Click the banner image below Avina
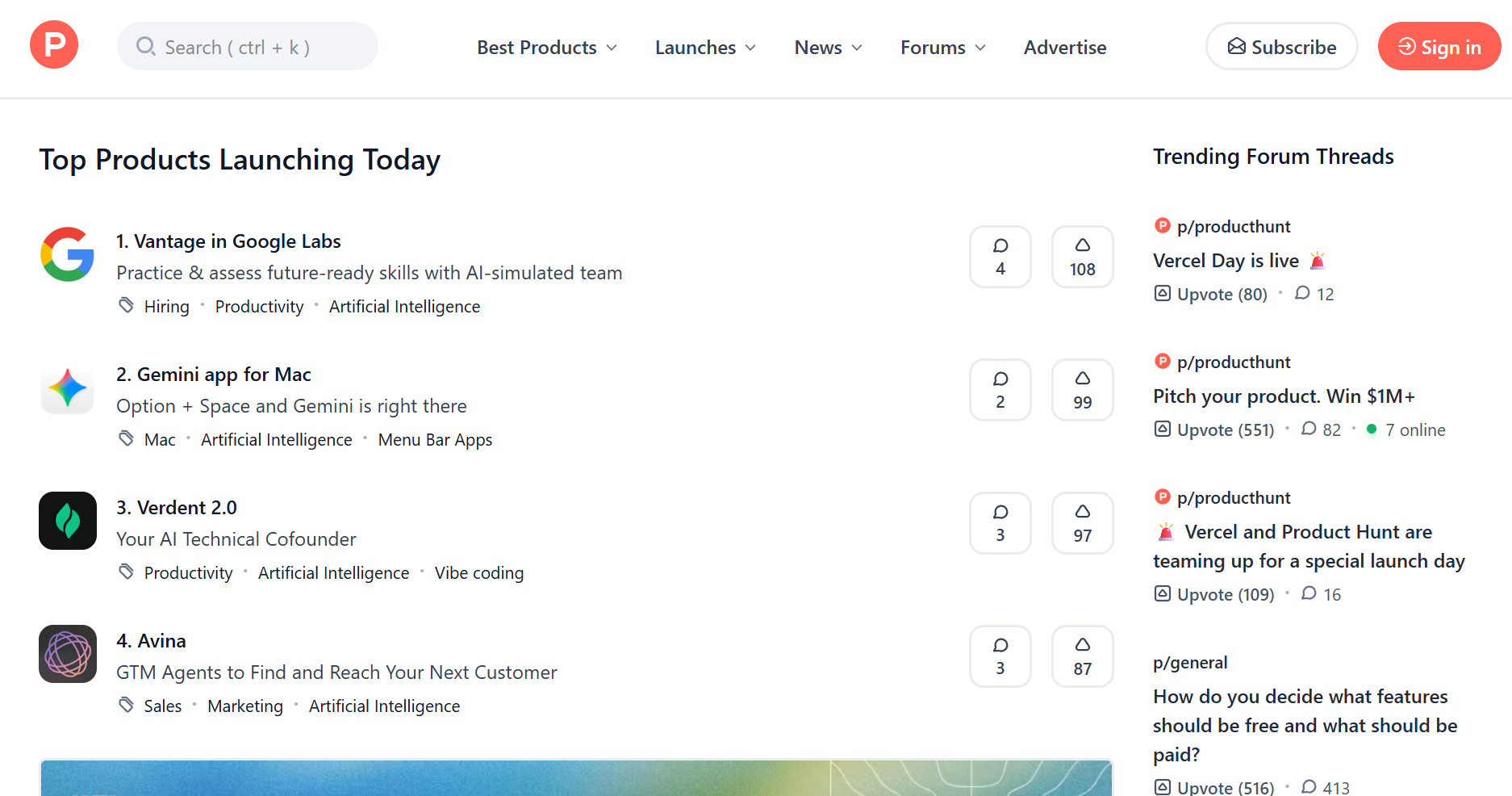This screenshot has width=1512, height=796. coord(576,777)
